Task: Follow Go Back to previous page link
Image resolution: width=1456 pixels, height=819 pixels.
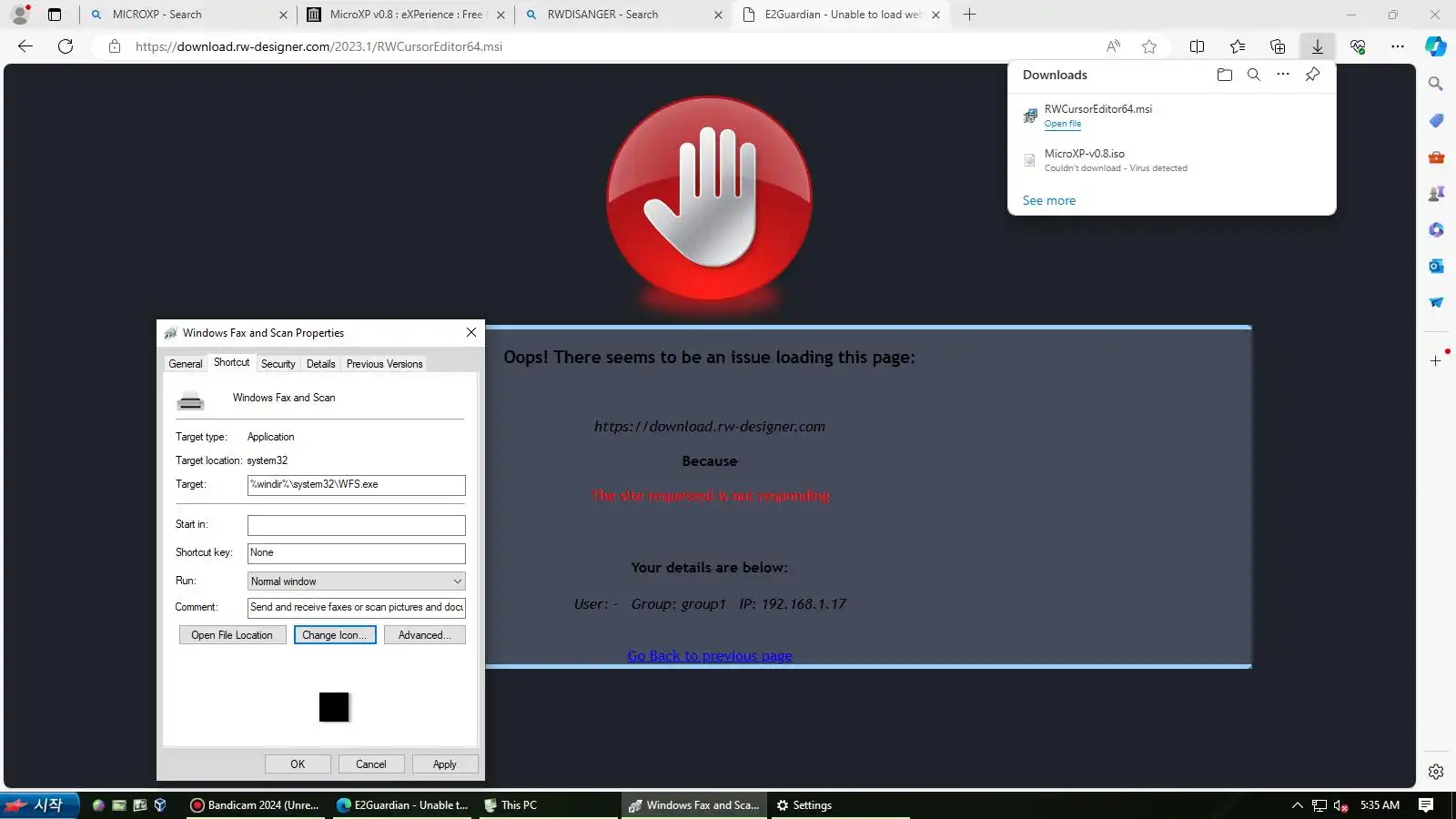Action: (x=710, y=656)
